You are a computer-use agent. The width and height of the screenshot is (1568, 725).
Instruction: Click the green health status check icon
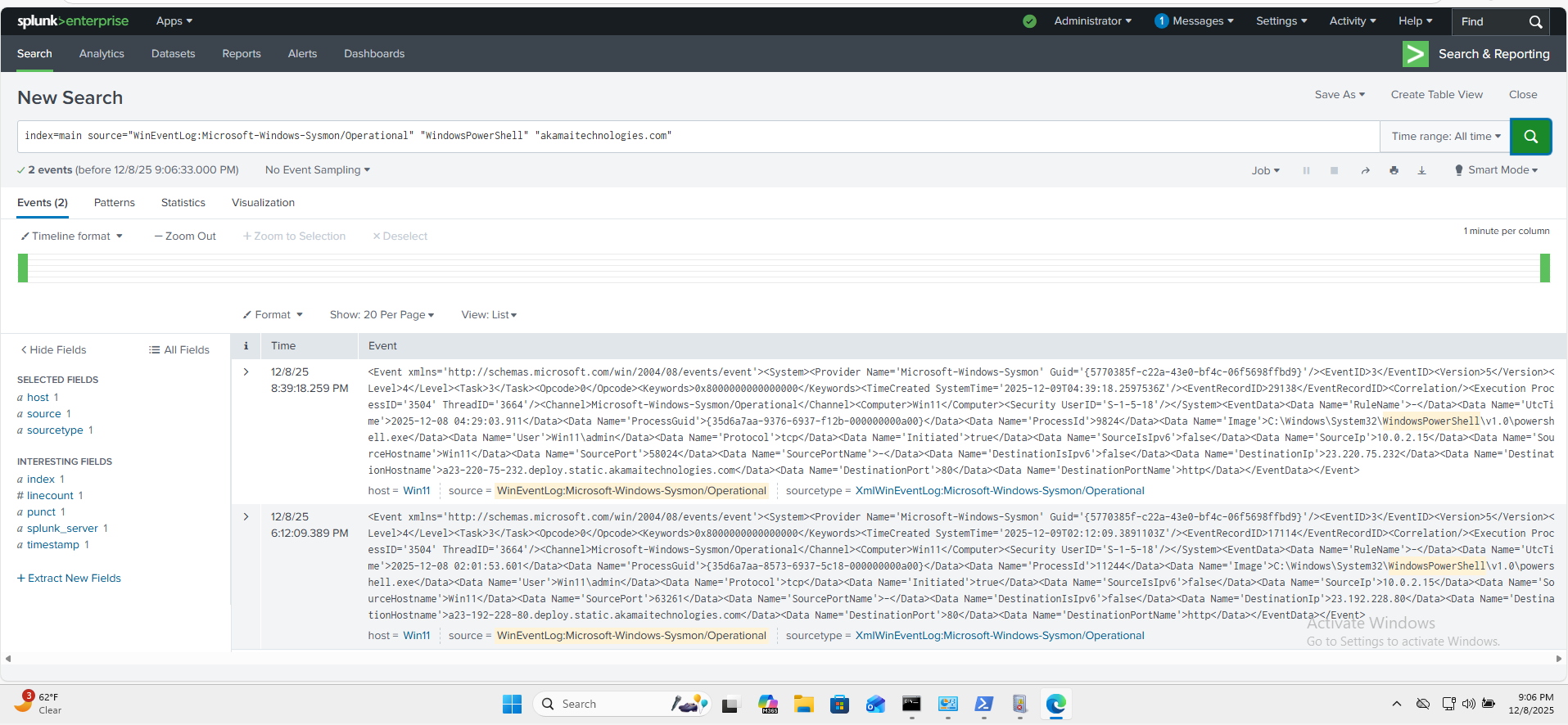1029,21
